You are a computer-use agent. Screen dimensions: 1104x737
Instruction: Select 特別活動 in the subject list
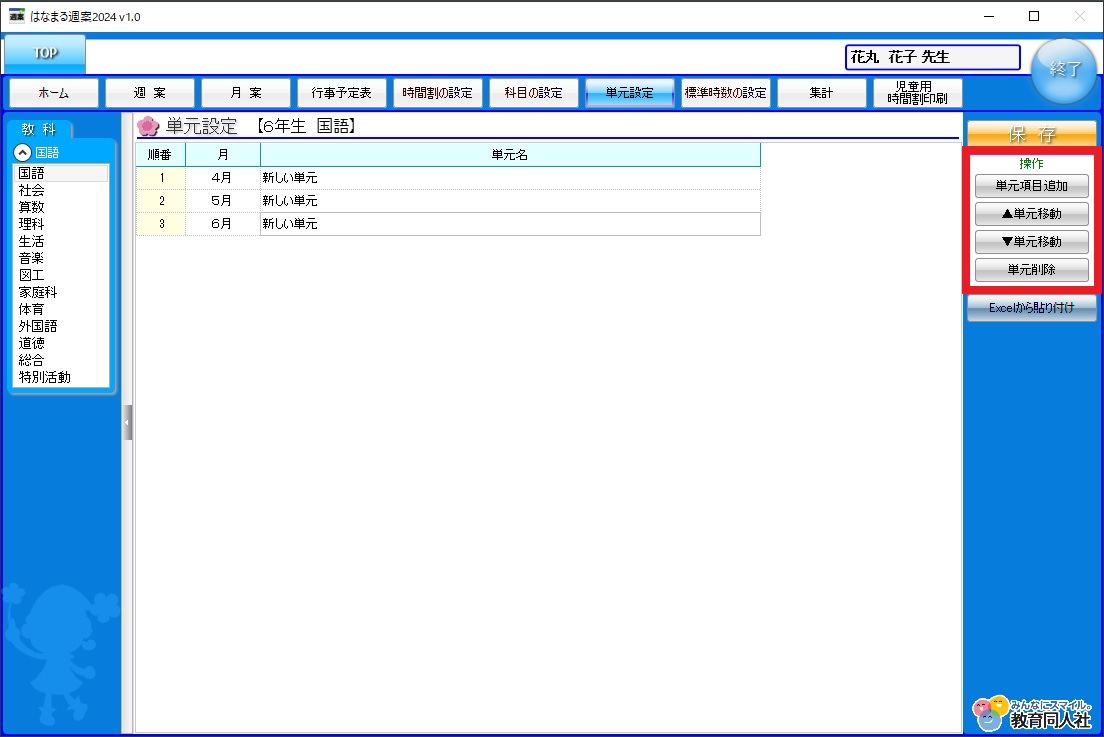pyautogui.click(x=61, y=377)
